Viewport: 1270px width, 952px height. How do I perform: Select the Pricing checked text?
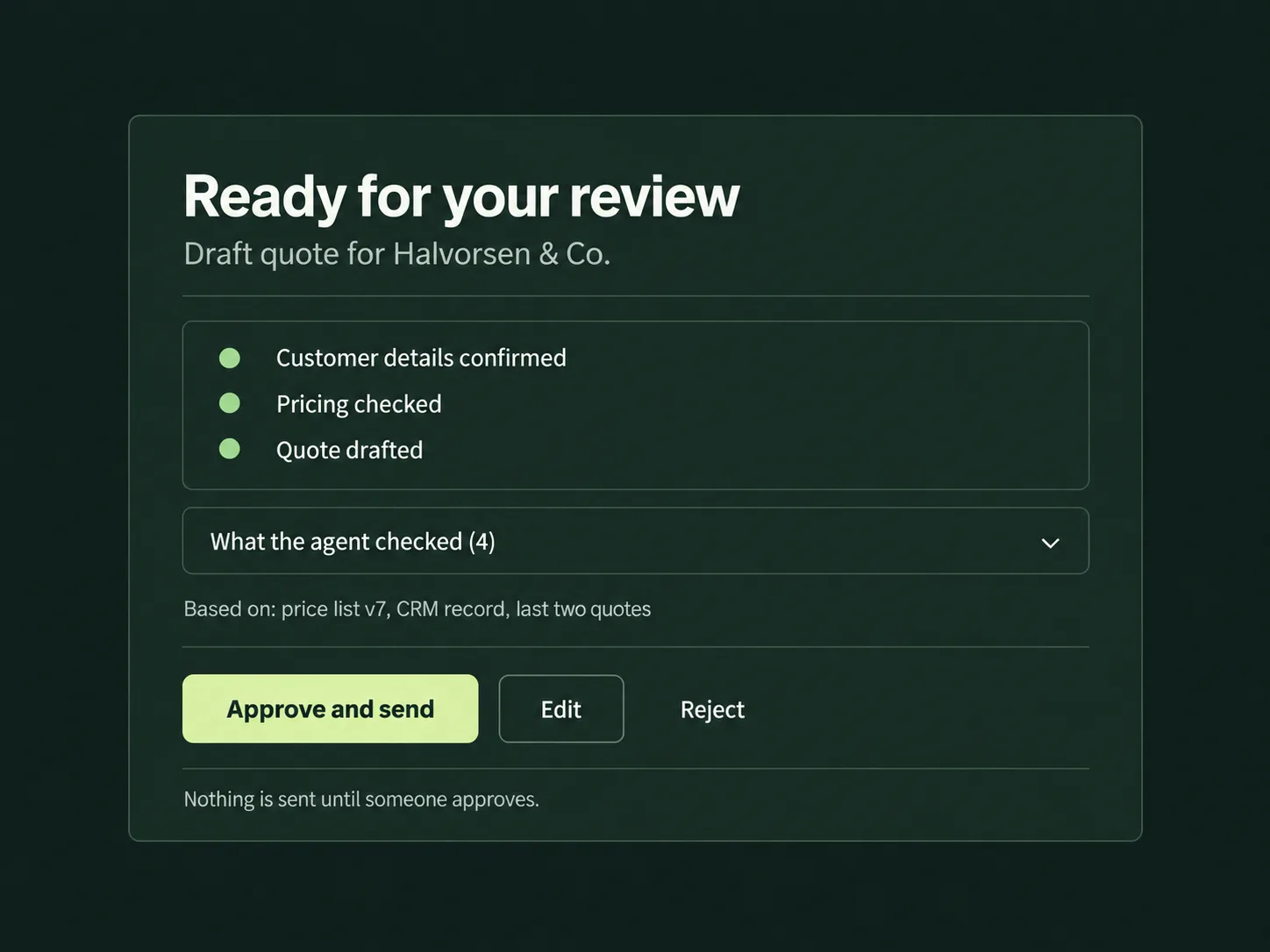[359, 404]
